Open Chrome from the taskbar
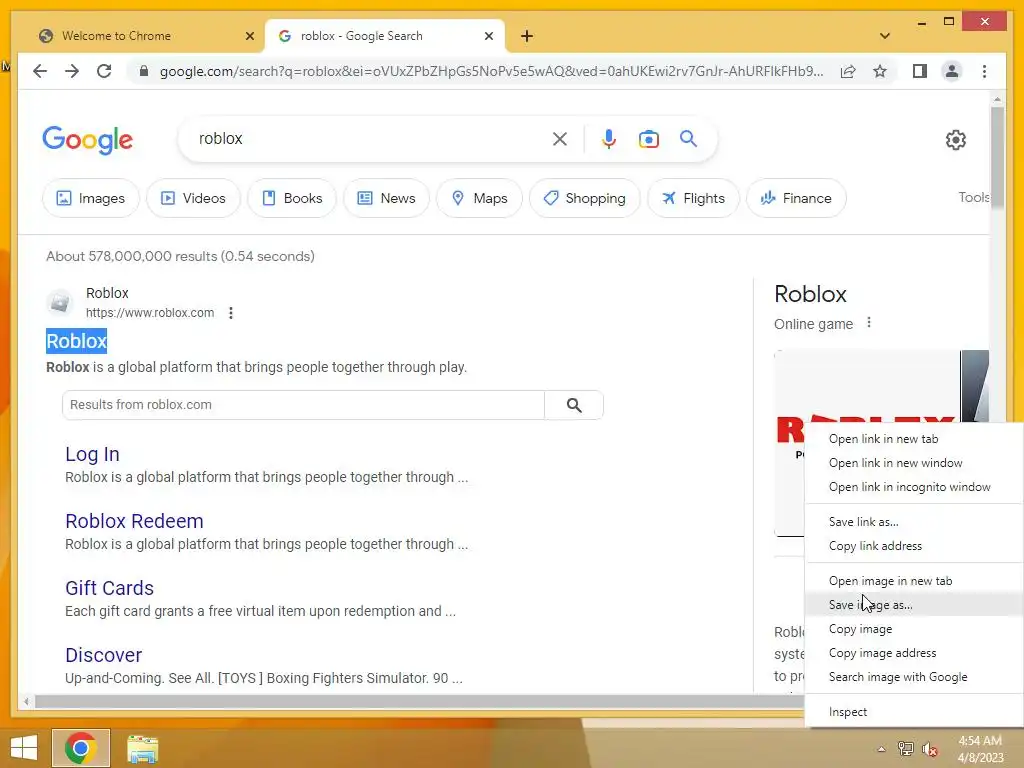Image resolution: width=1024 pixels, height=768 pixels. 81,748
